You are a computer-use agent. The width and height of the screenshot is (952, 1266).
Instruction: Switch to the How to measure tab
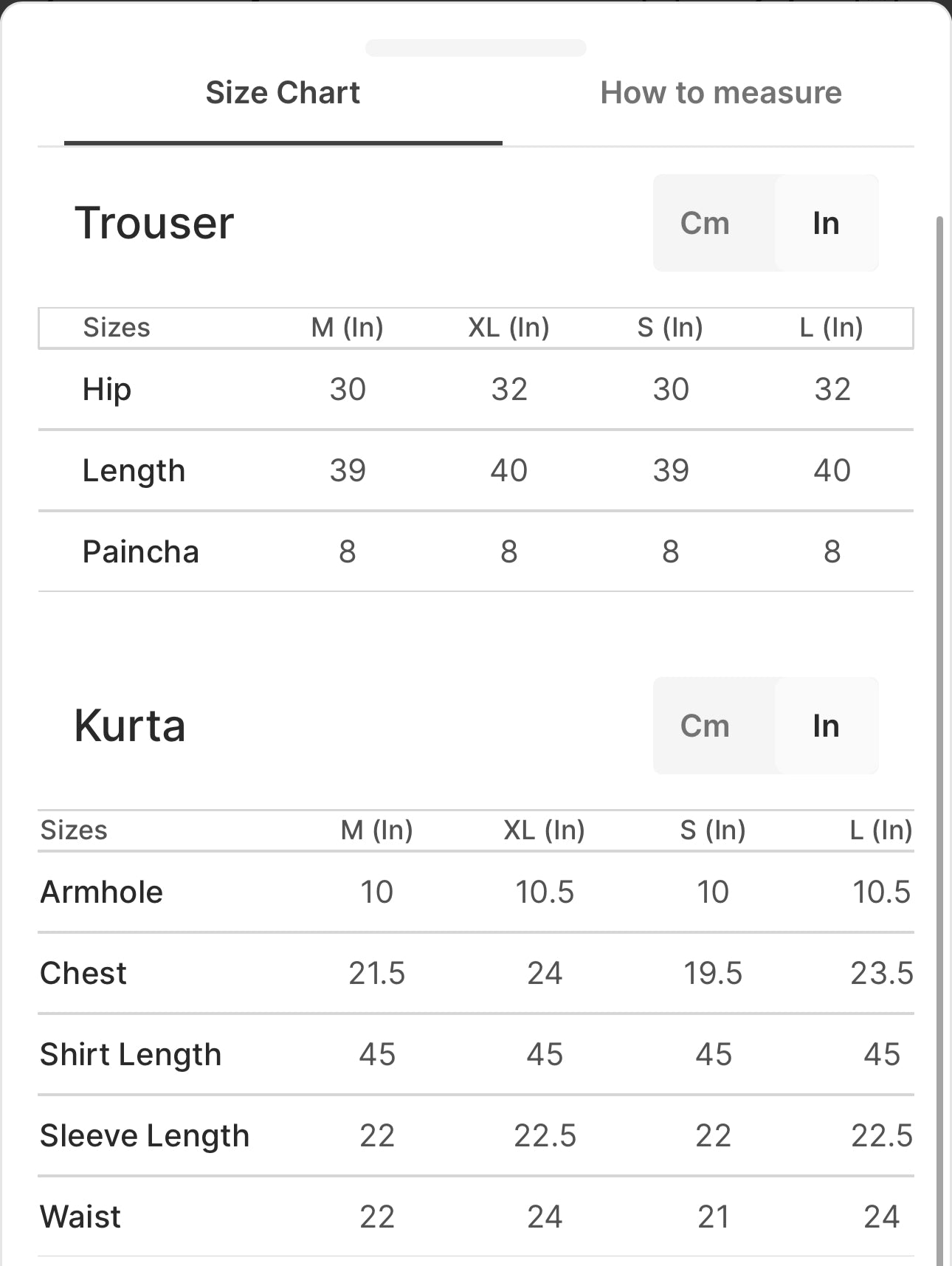click(x=720, y=93)
